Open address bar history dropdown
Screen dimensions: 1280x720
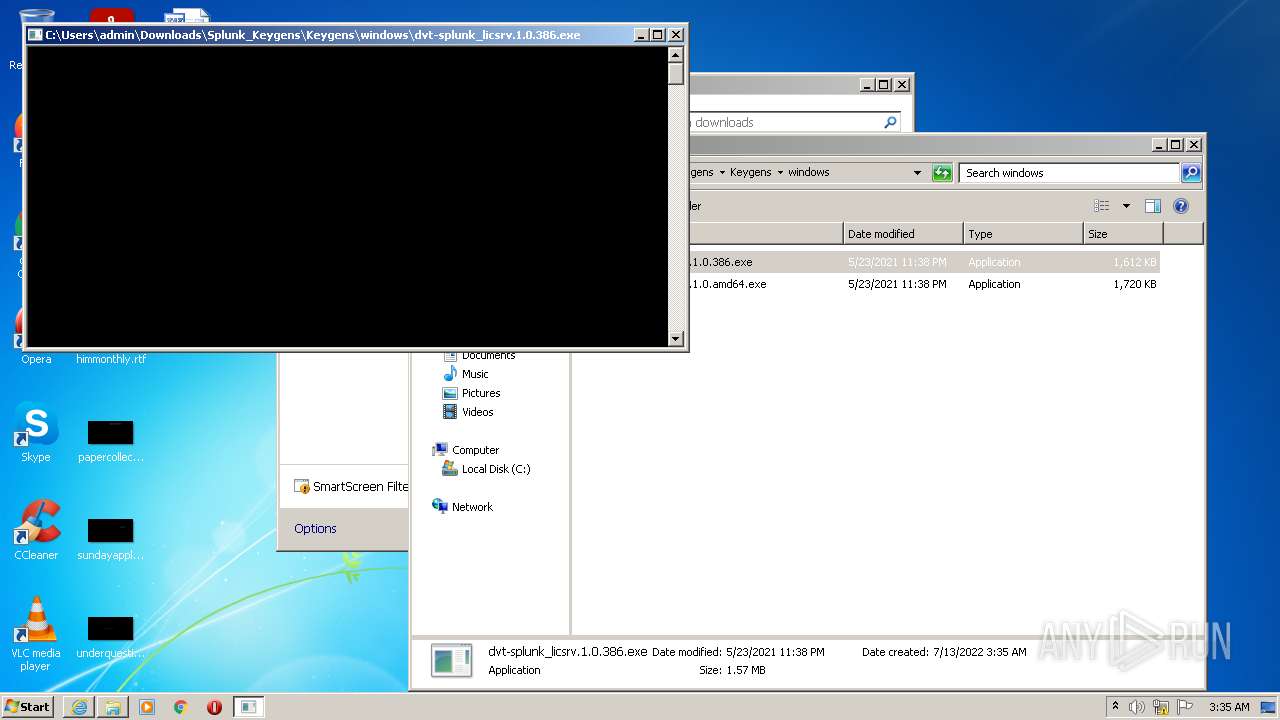[x=917, y=173]
